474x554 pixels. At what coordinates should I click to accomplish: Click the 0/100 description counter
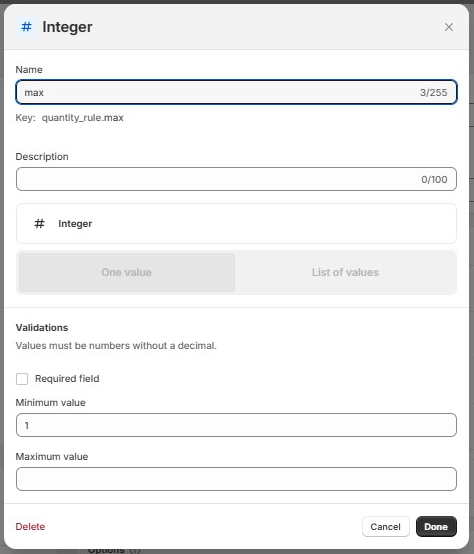(434, 179)
